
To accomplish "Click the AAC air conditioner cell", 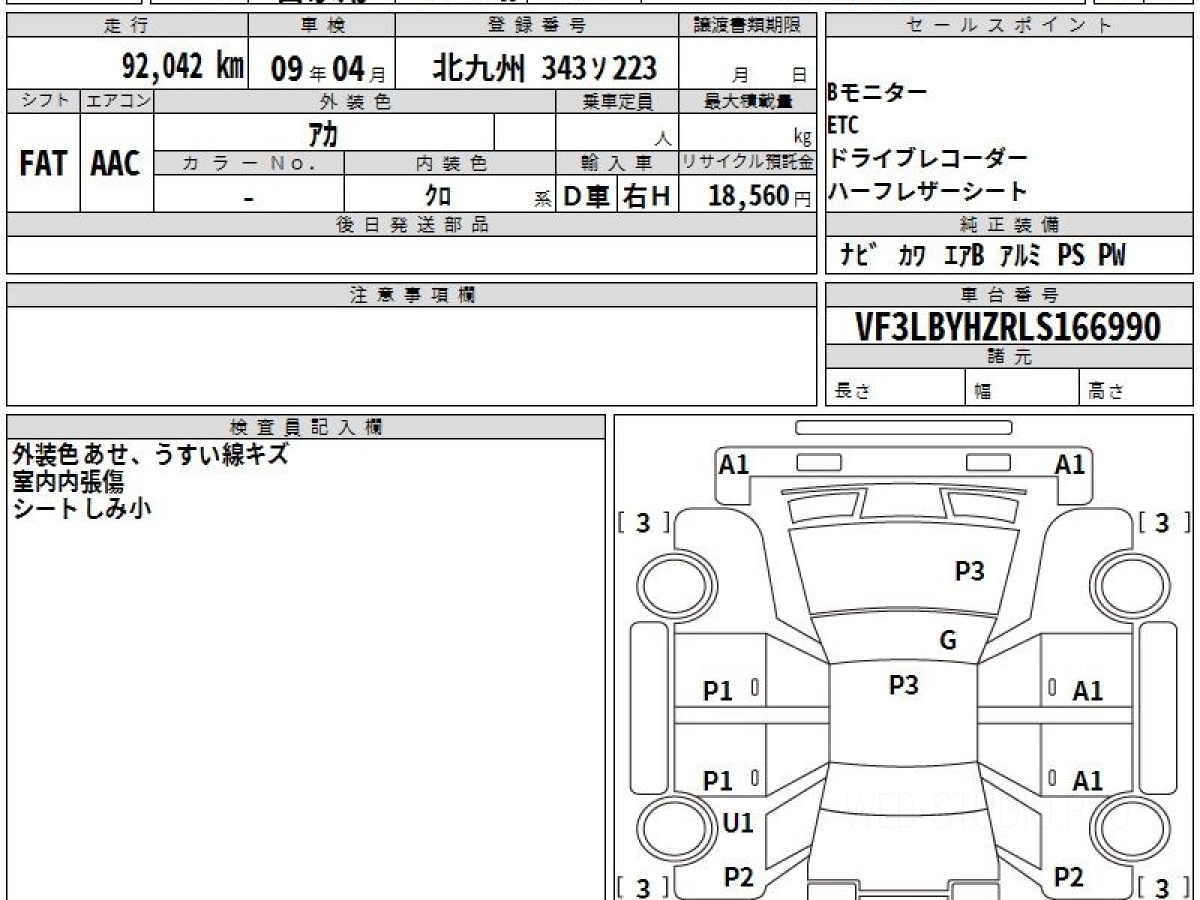I will coord(116,164).
